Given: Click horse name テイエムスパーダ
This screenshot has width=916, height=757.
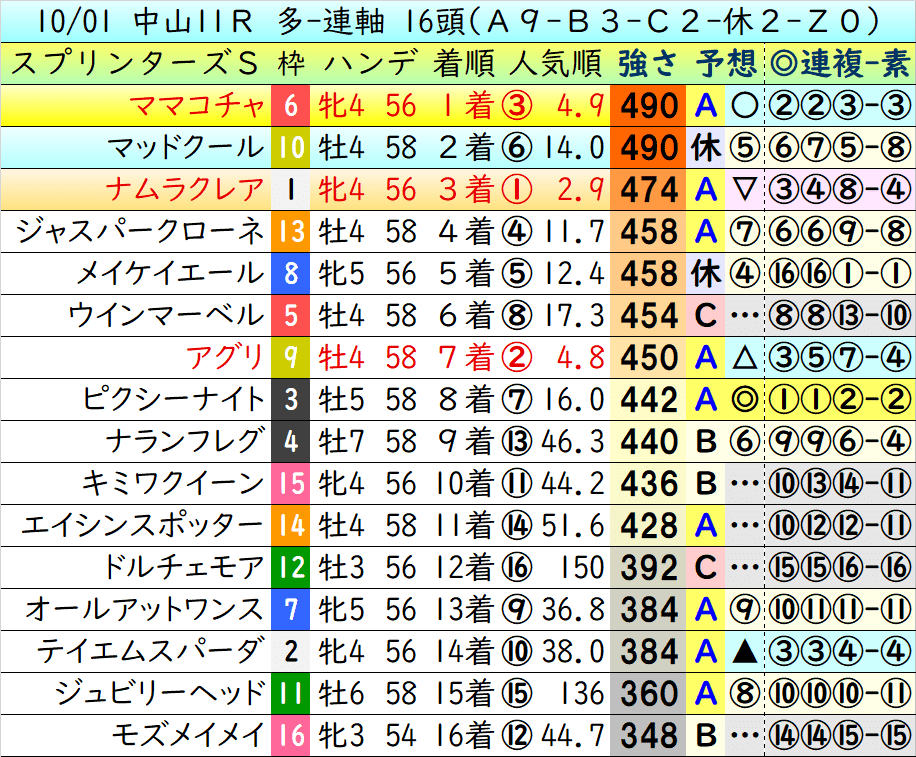Looking at the screenshot, I should coord(151,652).
